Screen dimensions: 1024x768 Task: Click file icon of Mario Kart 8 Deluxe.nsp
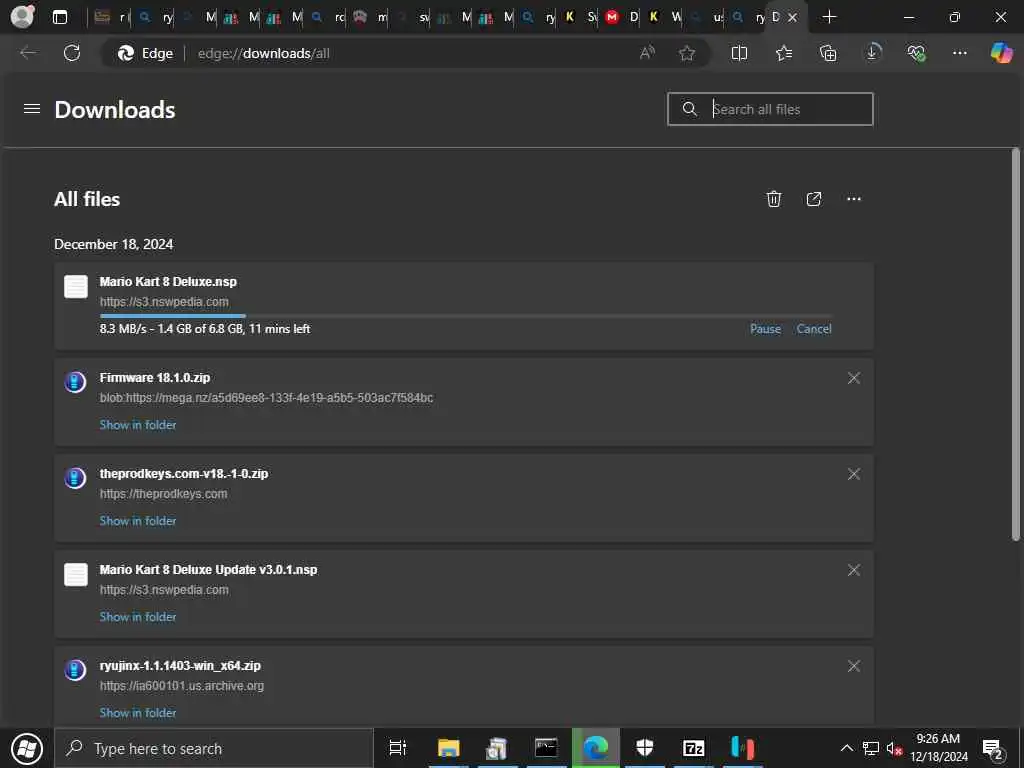[x=76, y=286]
